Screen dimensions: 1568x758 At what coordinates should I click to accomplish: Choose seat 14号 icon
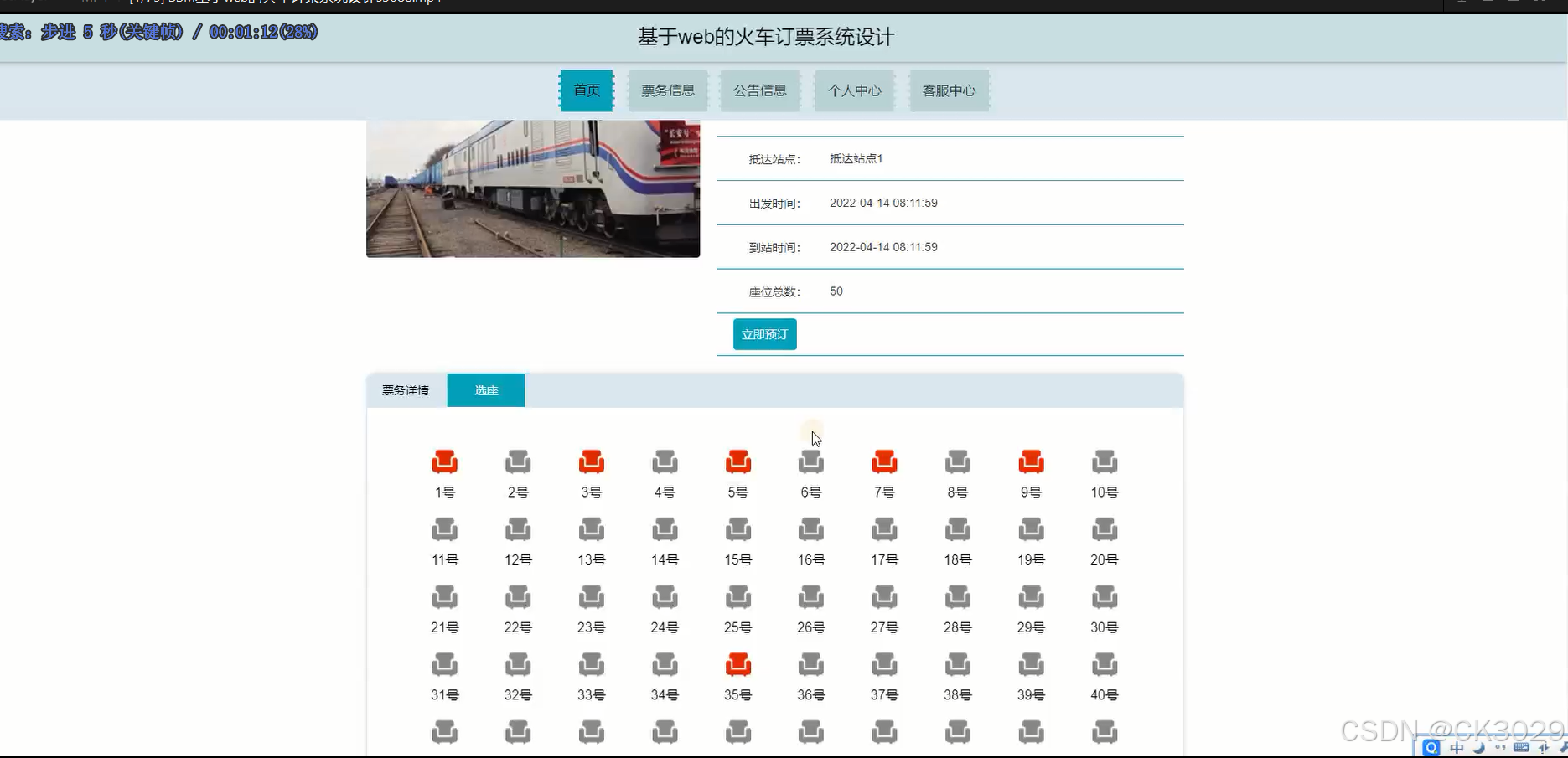[x=665, y=529]
